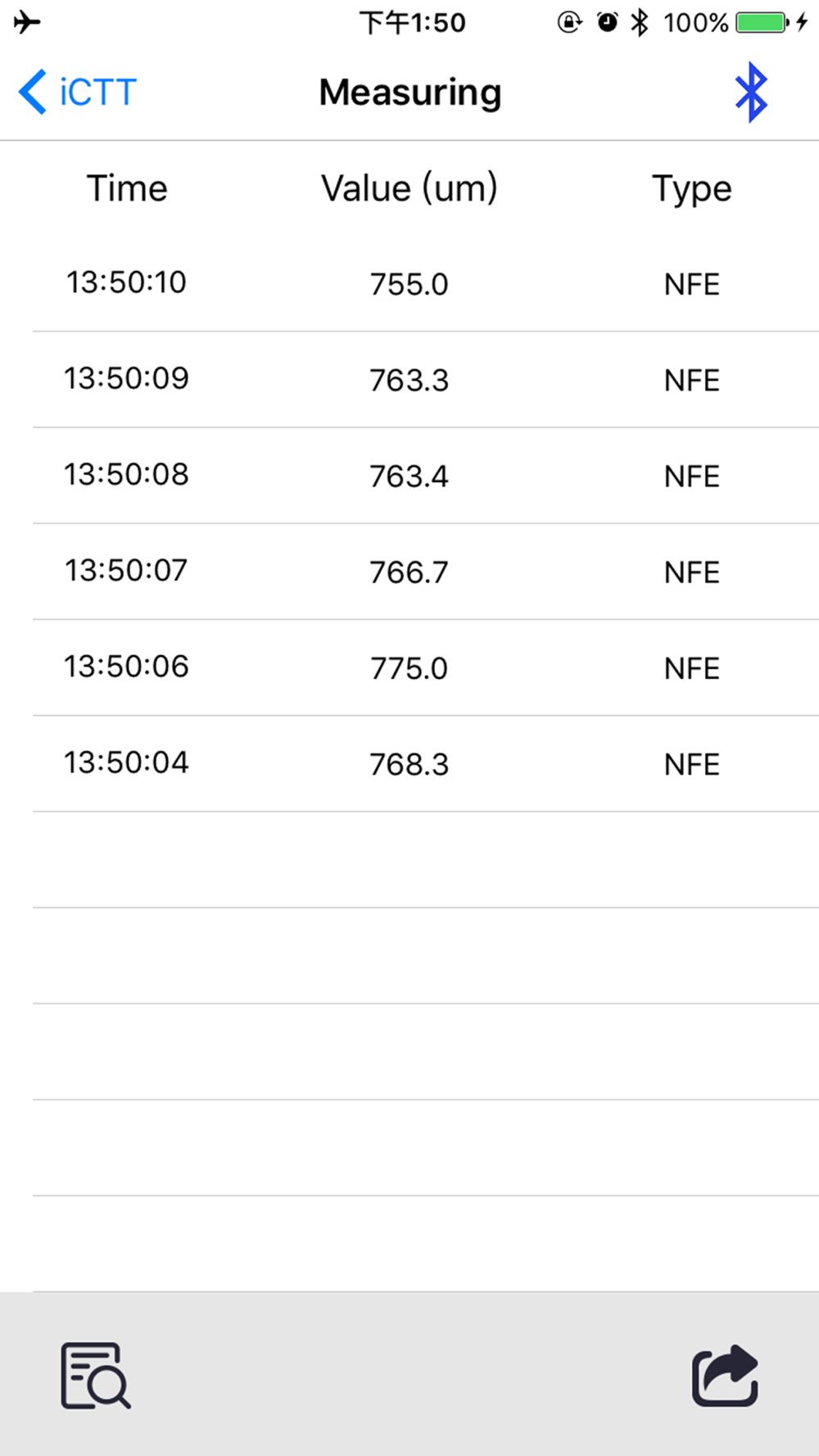The height and width of the screenshot is (1456, 819).
Task: Tap the blue Bluetooth icon in navigation bar
Action: point(750,93)
